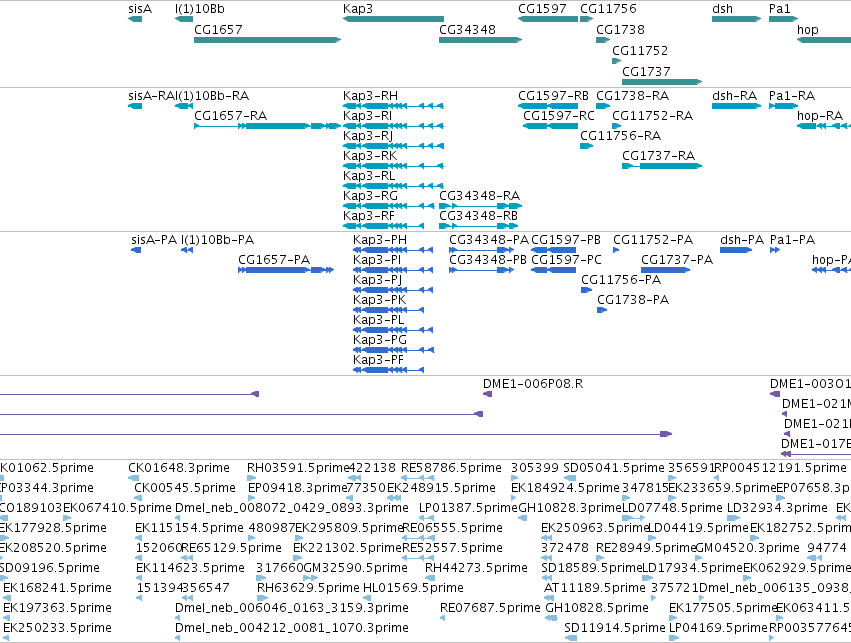Click the CG11752-RA transcript label

(x=652, y=116)
